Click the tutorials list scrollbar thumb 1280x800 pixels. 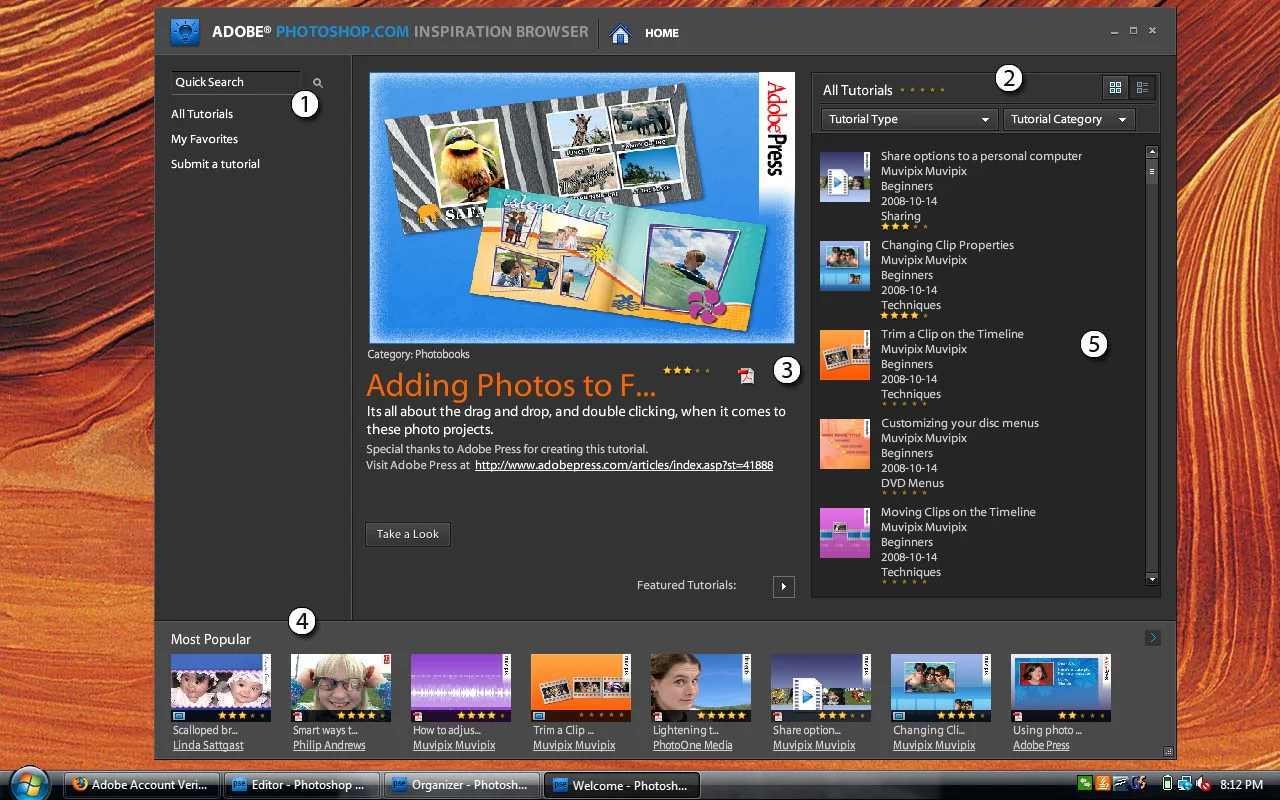coord(1152,172)
